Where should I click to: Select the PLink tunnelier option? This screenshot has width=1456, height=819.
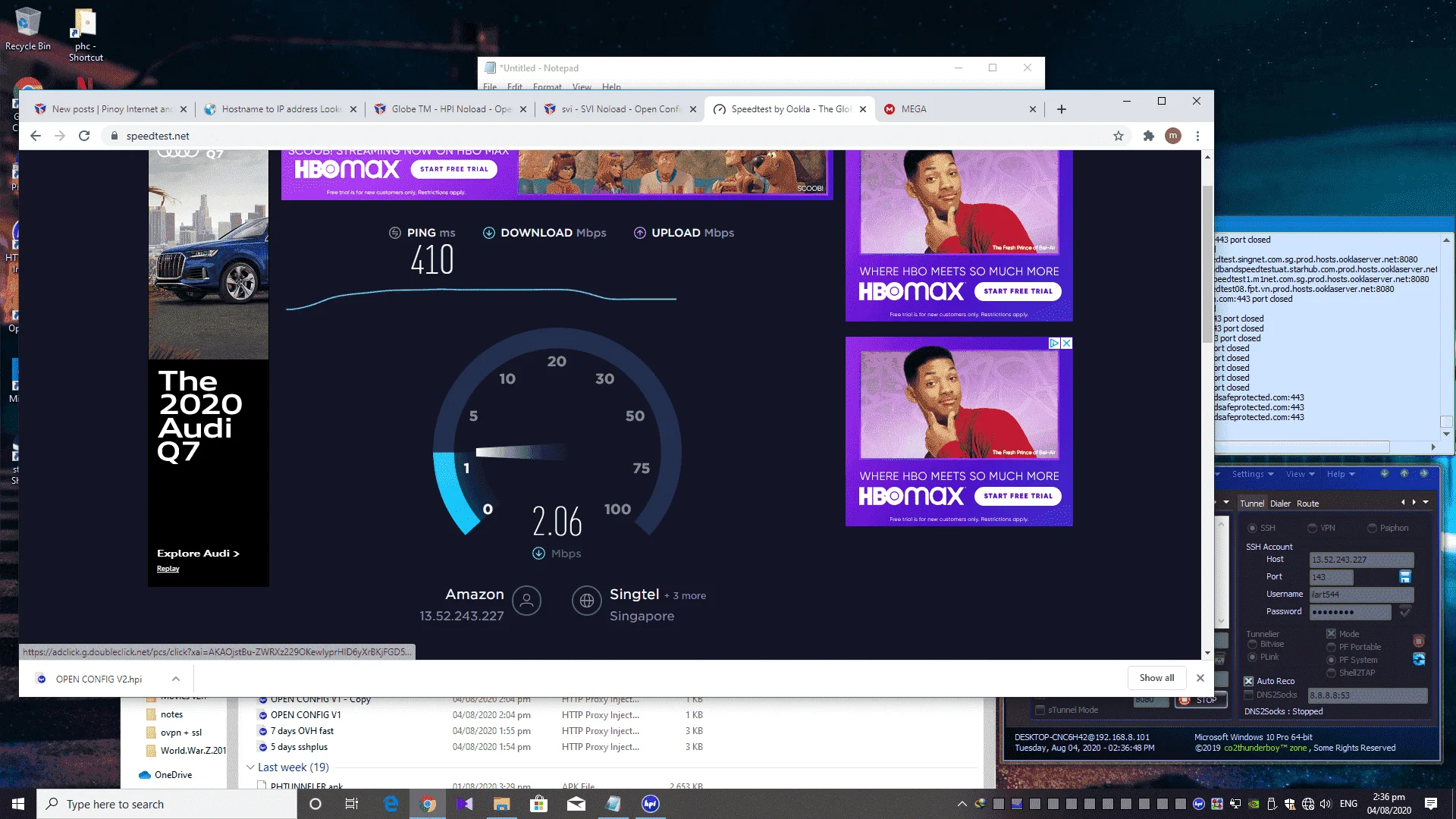point(1253,657)
